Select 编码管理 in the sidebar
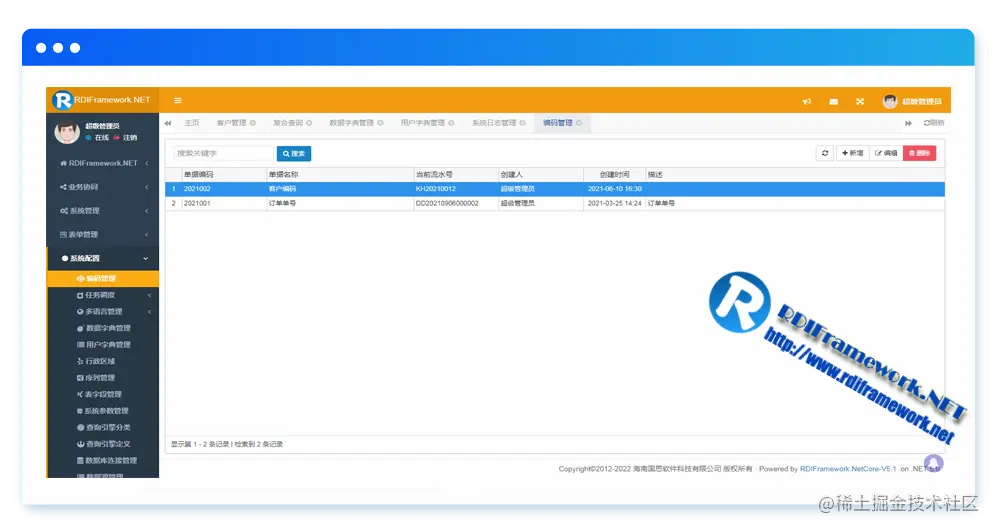Viewport: 996px width, 531px height. click(103, 279)
